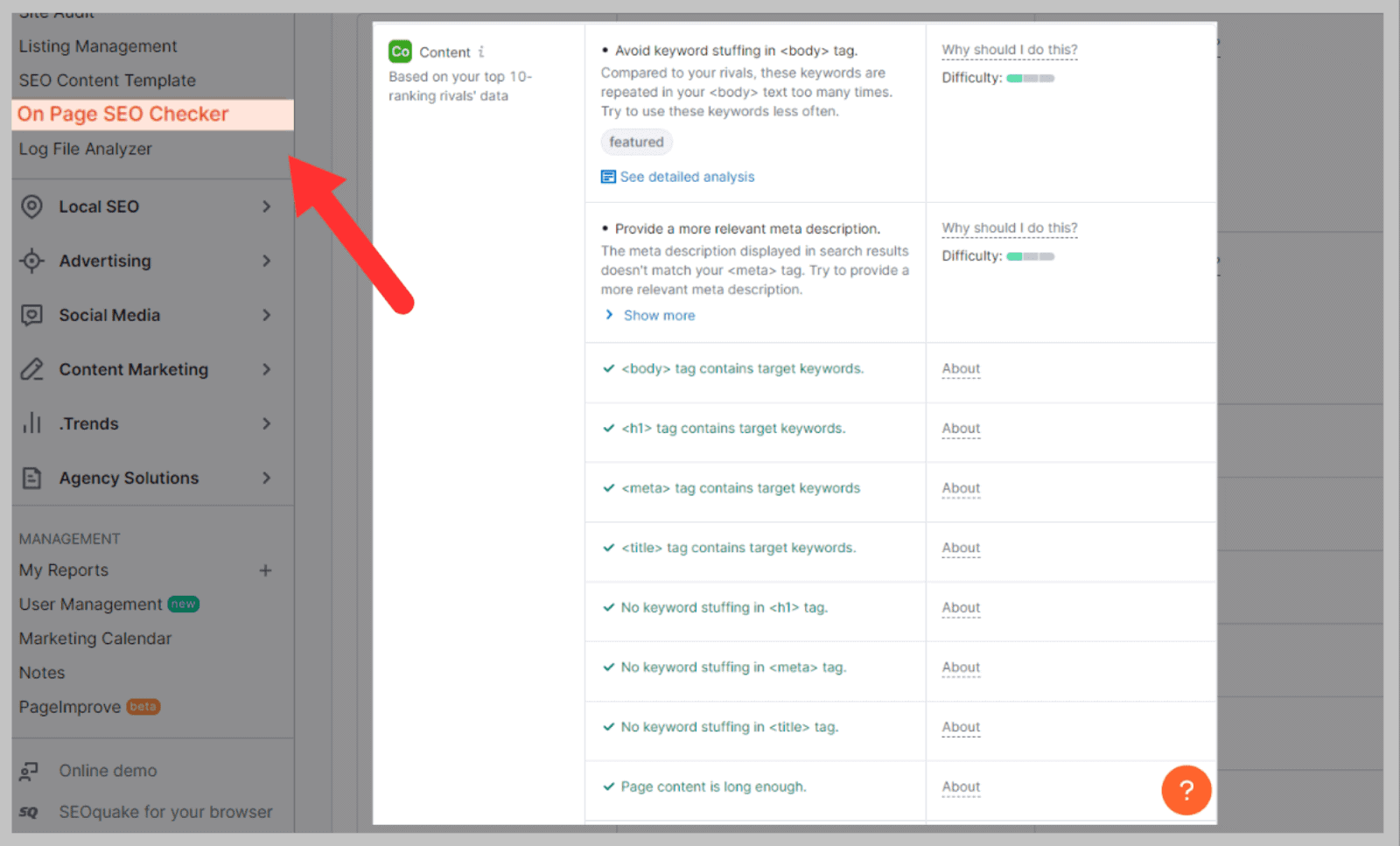Open Log File Analyzer
The height and width of the screenshot is (846, 1400).
click(x=86, y=149)
